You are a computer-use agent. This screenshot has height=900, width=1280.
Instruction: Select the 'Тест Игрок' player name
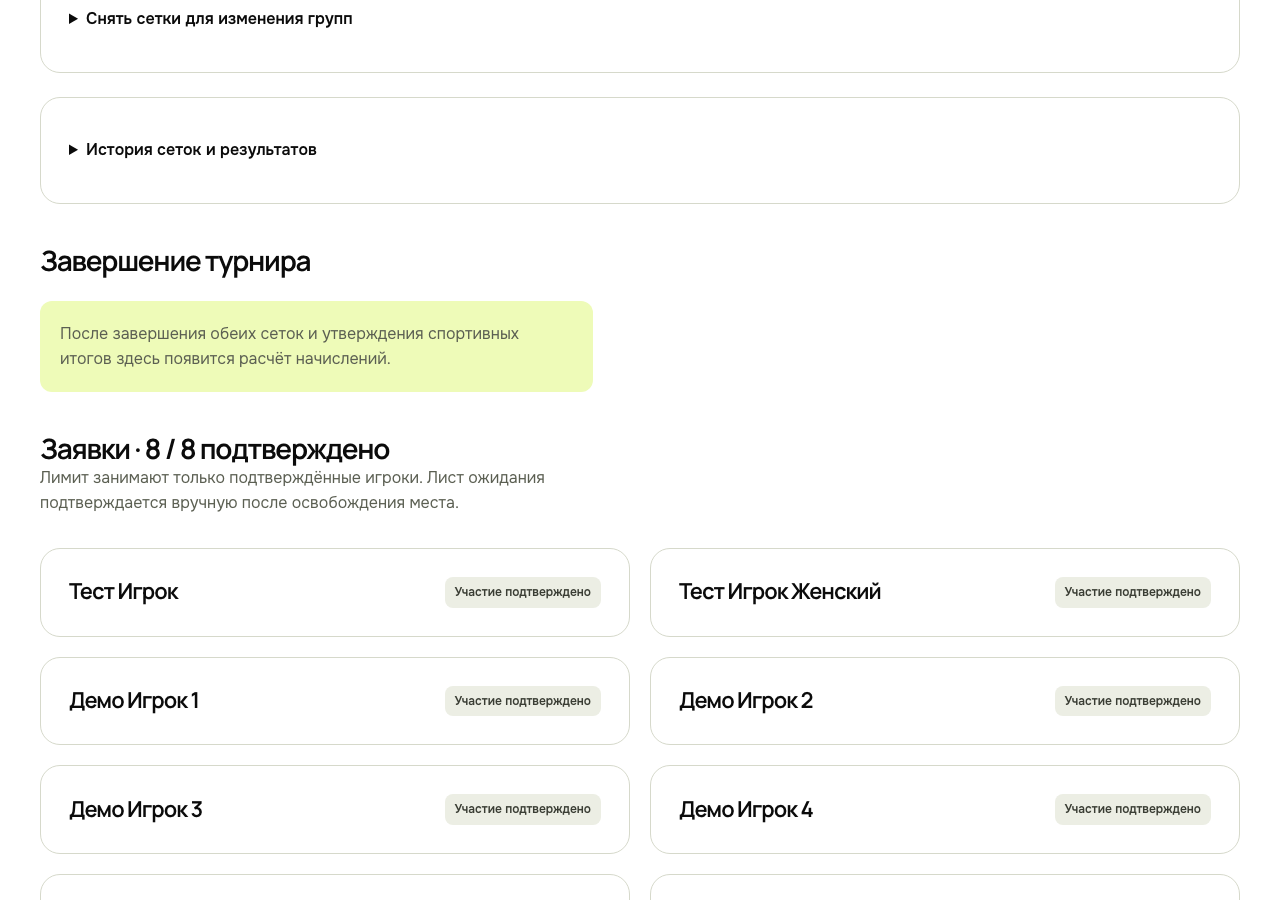click(x=124, y=592)
